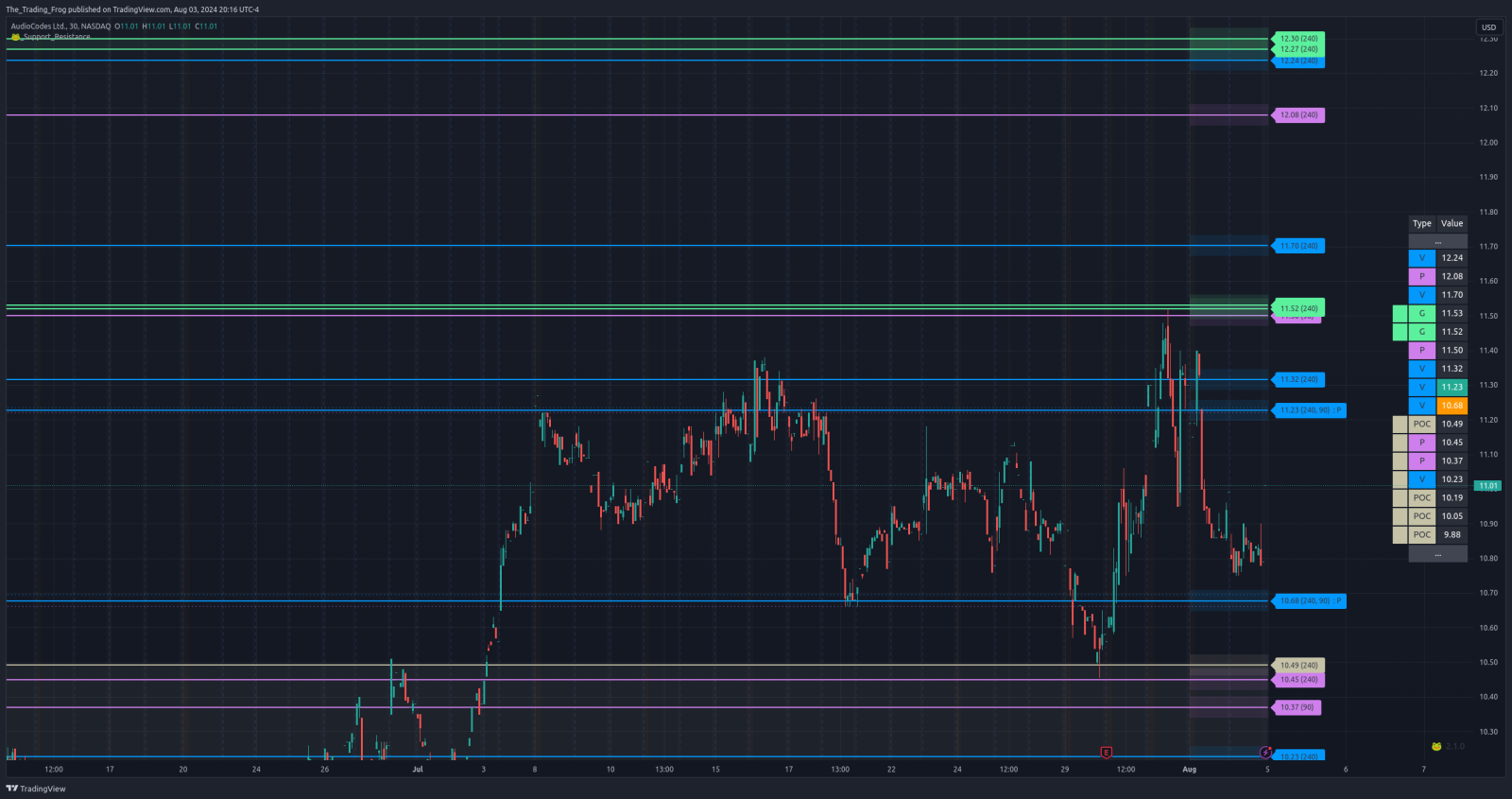Screen dimensions: 1512x799
Task: Click the 12.27 (240) level label
Action: (x=1299, y=49)
